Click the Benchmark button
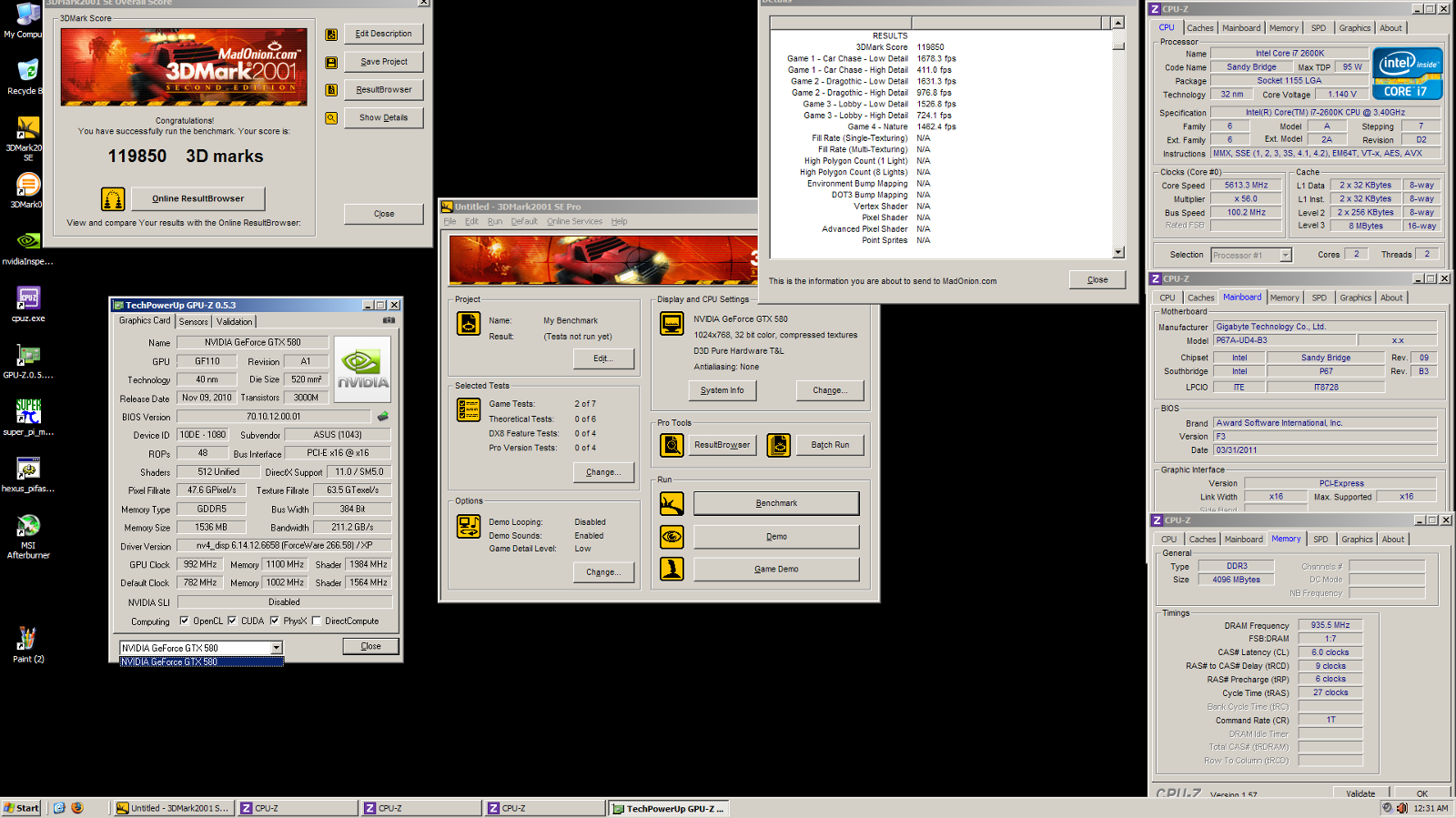 click(x=776, y=503)
